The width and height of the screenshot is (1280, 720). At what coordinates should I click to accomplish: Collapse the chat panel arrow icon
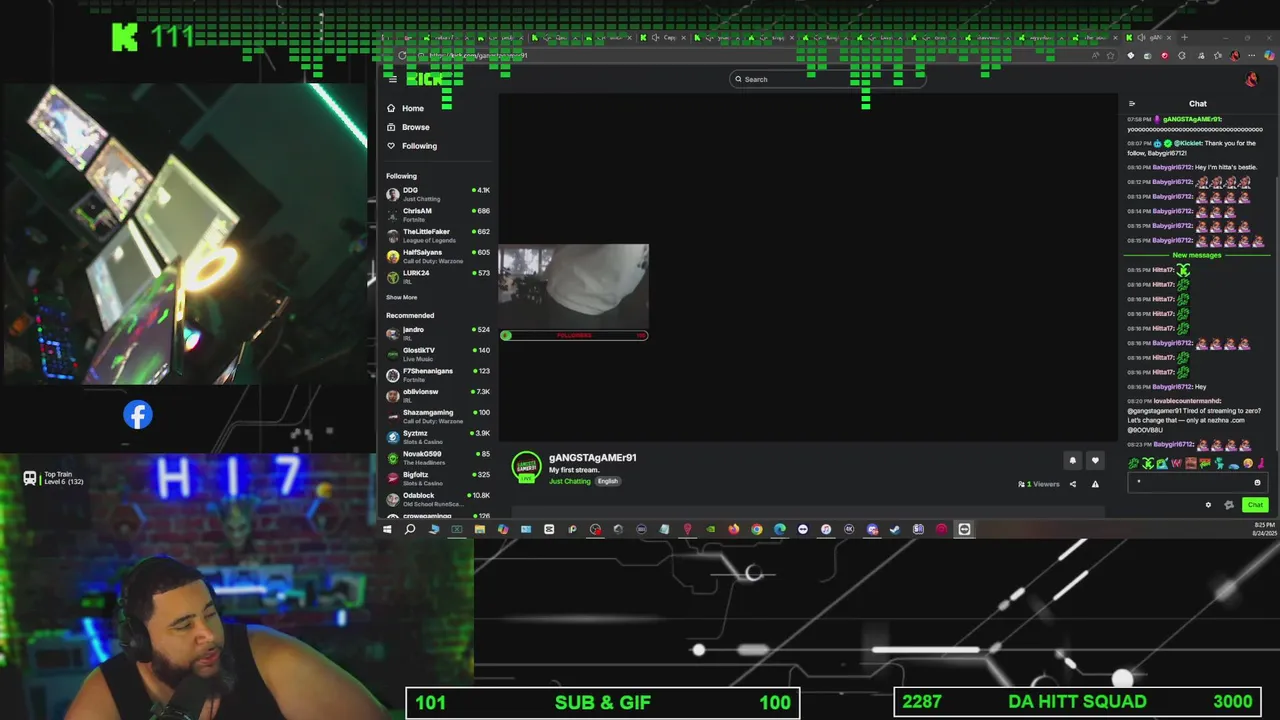coord(1132,104)
